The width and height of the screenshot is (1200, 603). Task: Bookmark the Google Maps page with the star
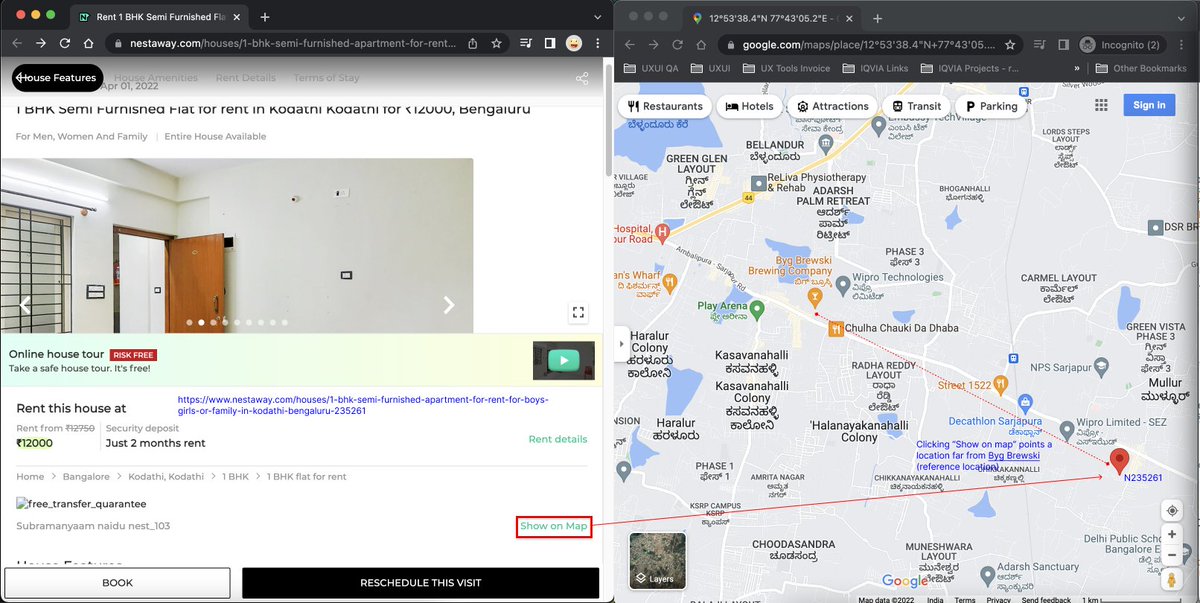(x=1009, y=45)
